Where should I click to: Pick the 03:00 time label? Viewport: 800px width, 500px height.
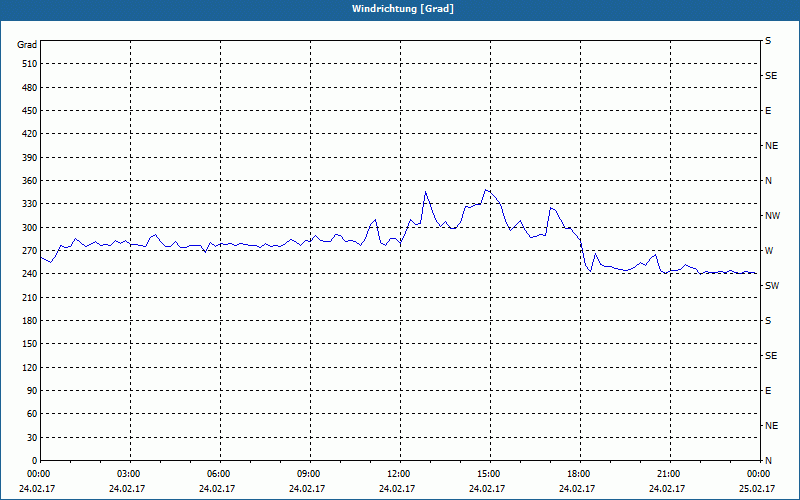click(x=128, y=474)
